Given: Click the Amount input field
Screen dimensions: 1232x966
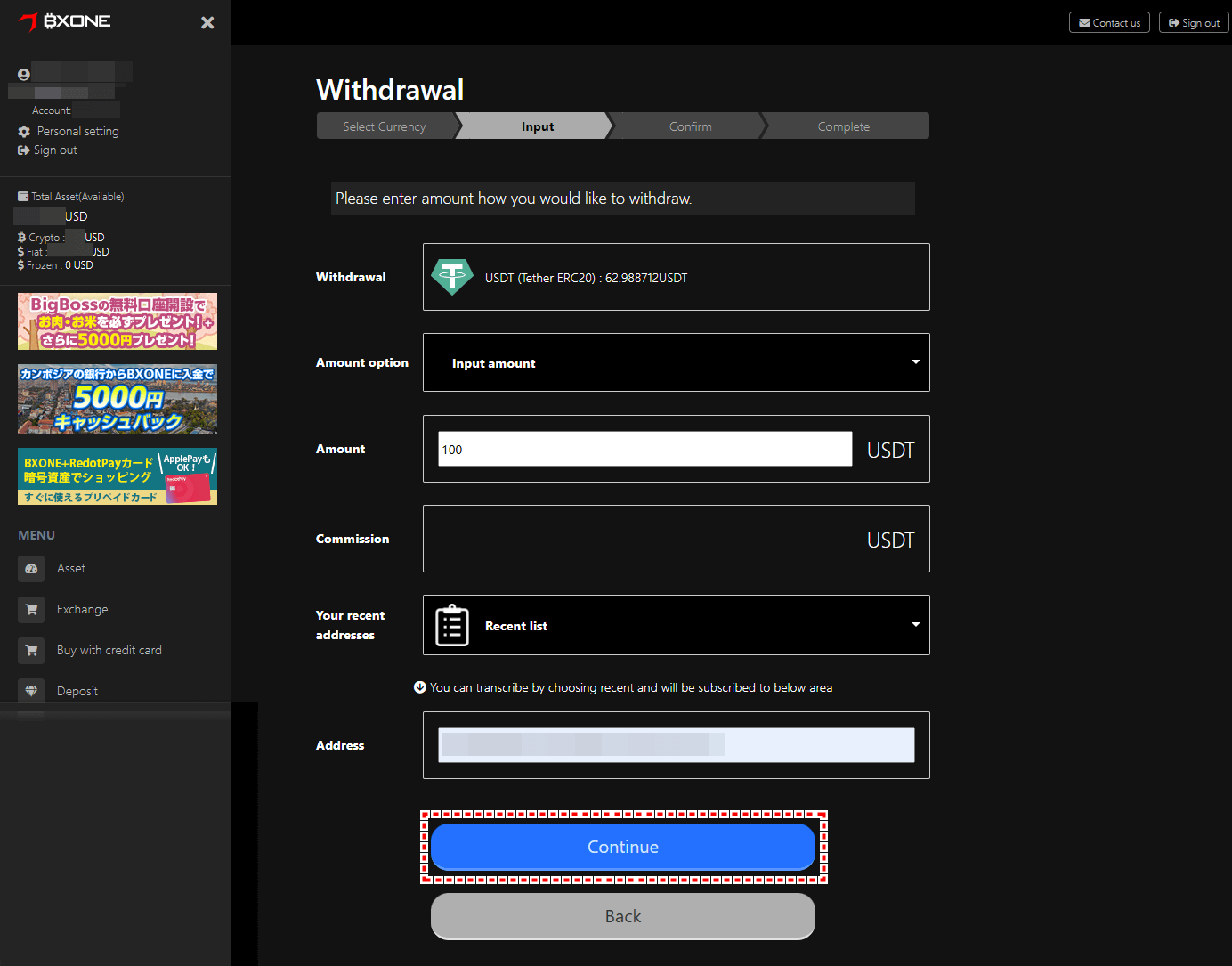Looking at the screenshot, I should [645, 449].
